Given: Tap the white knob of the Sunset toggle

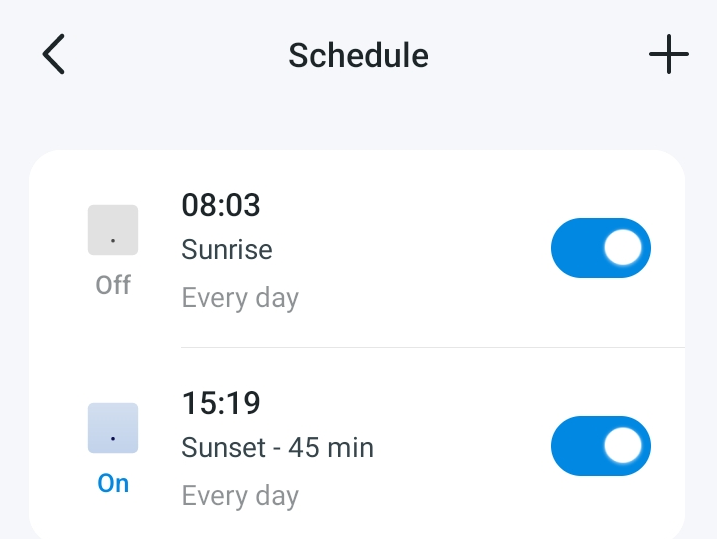Looking at the screenshot, I should (x=624, y=446).
